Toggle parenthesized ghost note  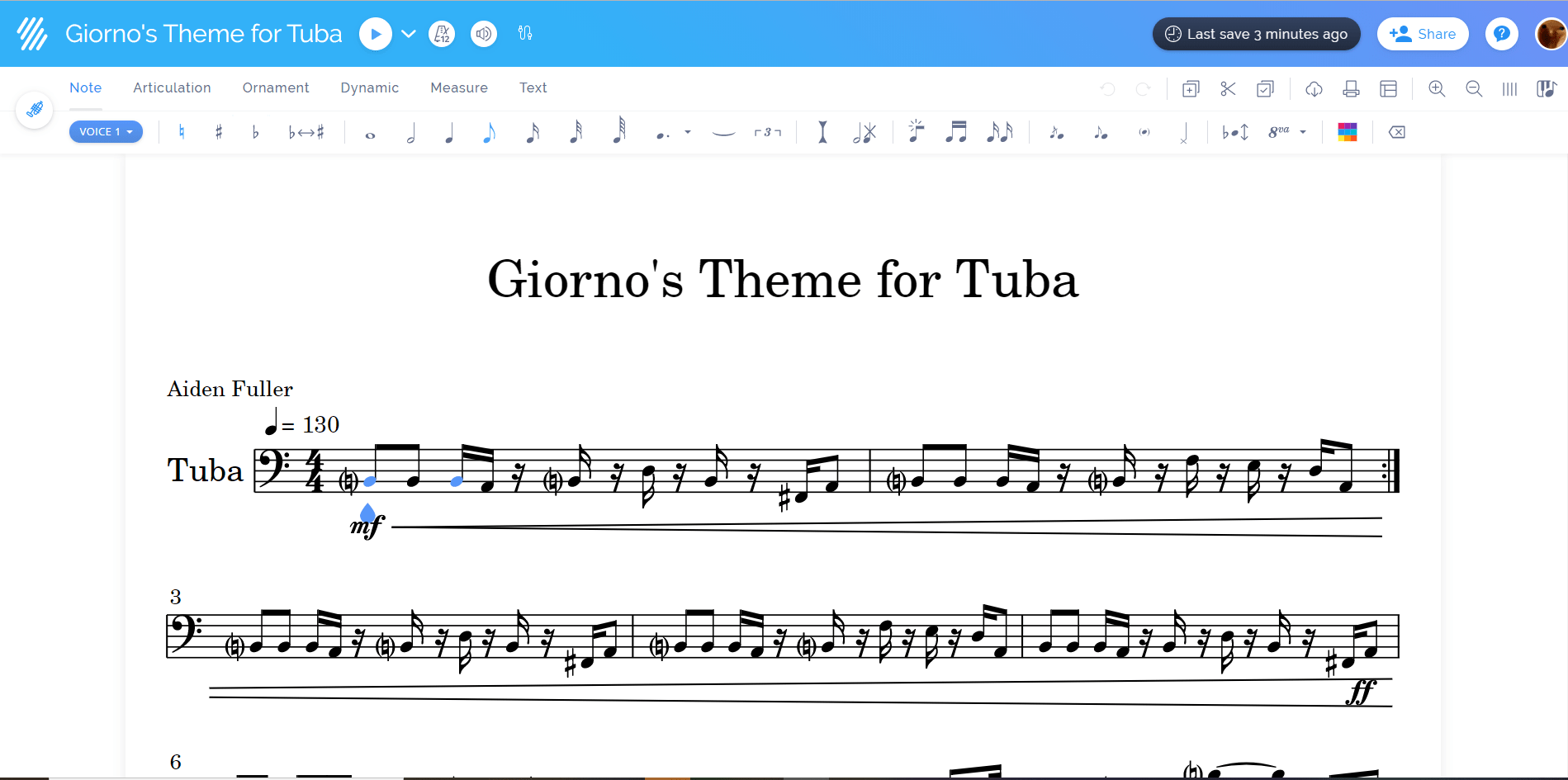point(1144,132)
